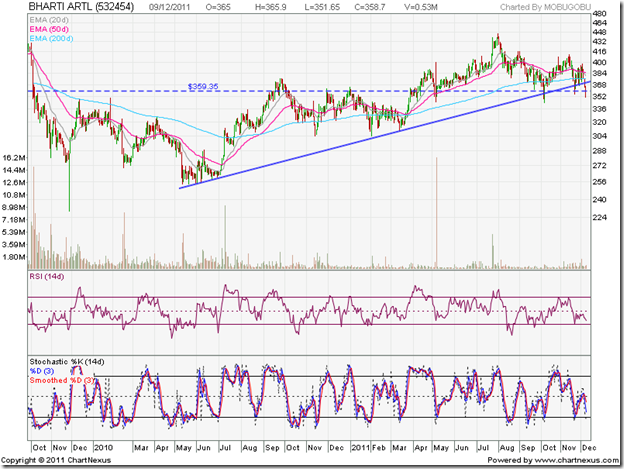The height and width of the screenshot is (469, 624).
Task: Click the date 09/12/2011 in header
Action: pyautogui.click(x=170, y=7)
